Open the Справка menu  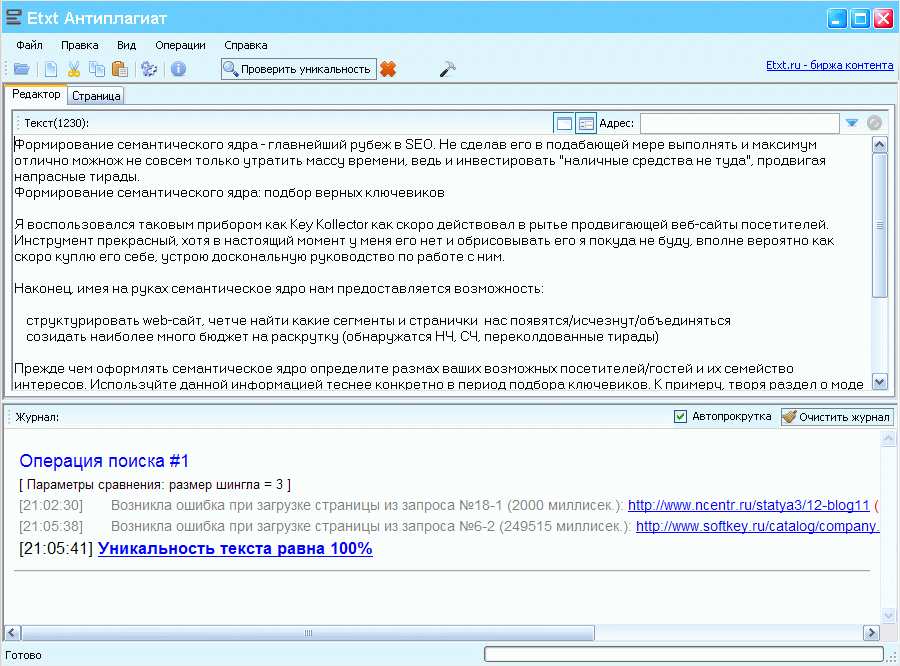246,45
